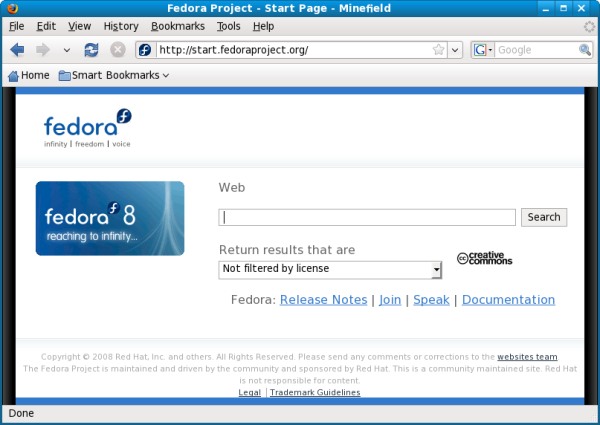The width and height of the screenshot is (600, 425).
Task: Open the Legal footer link
Action: [249, 392]
